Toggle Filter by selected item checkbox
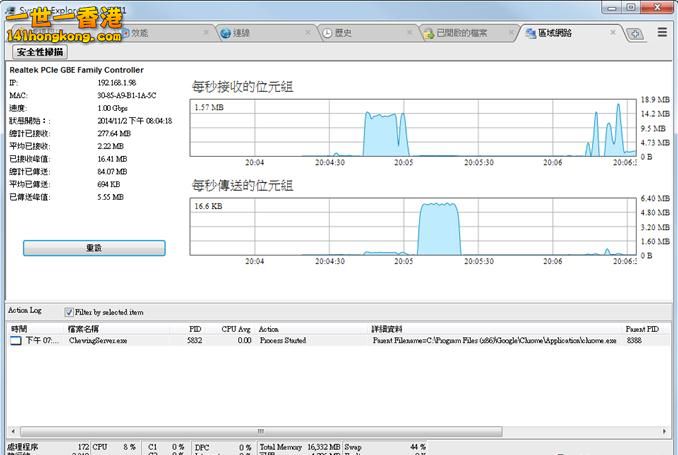This screenshot has height=455, width=678. 69,311
